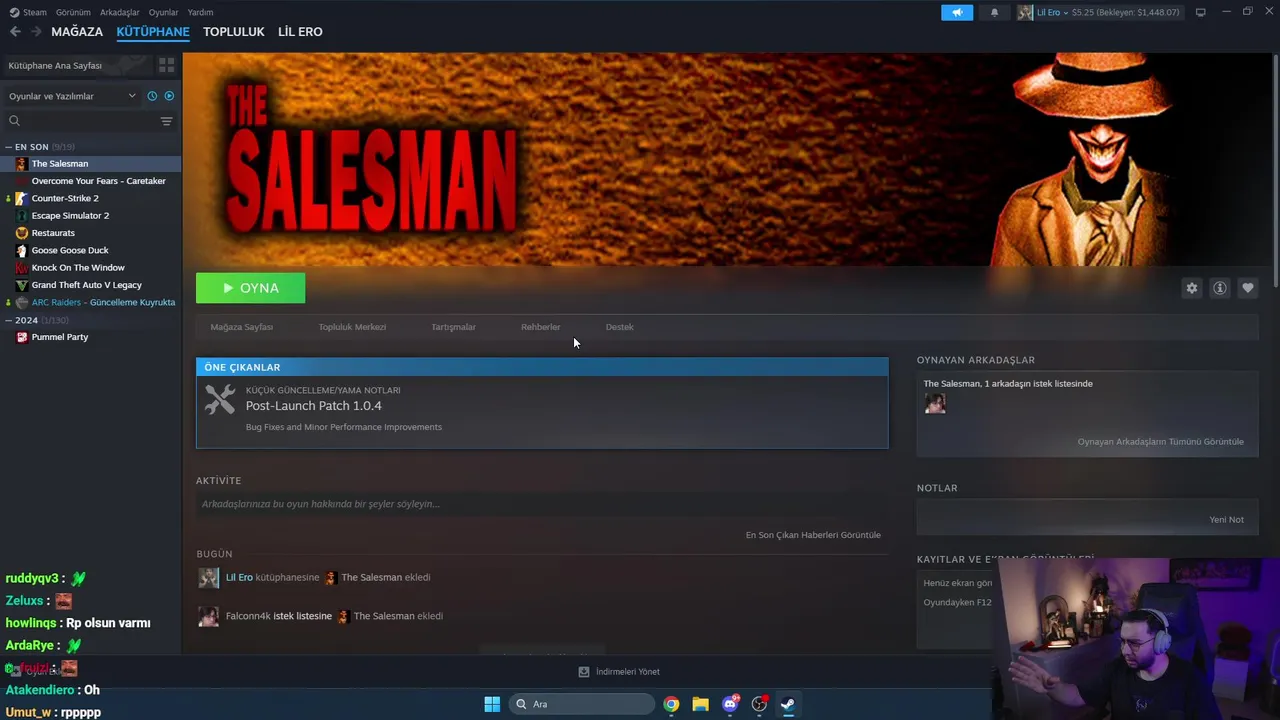Select Escape Simulator 2 in library

(x=70, y=216)
